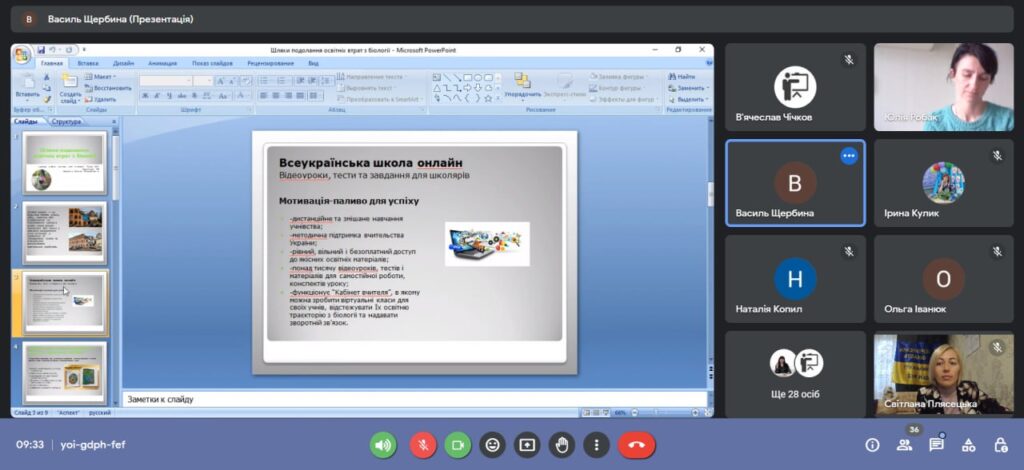Unmute the microphone in the call bar
This screenshot has height=470, width=1024.
point(423,445)
